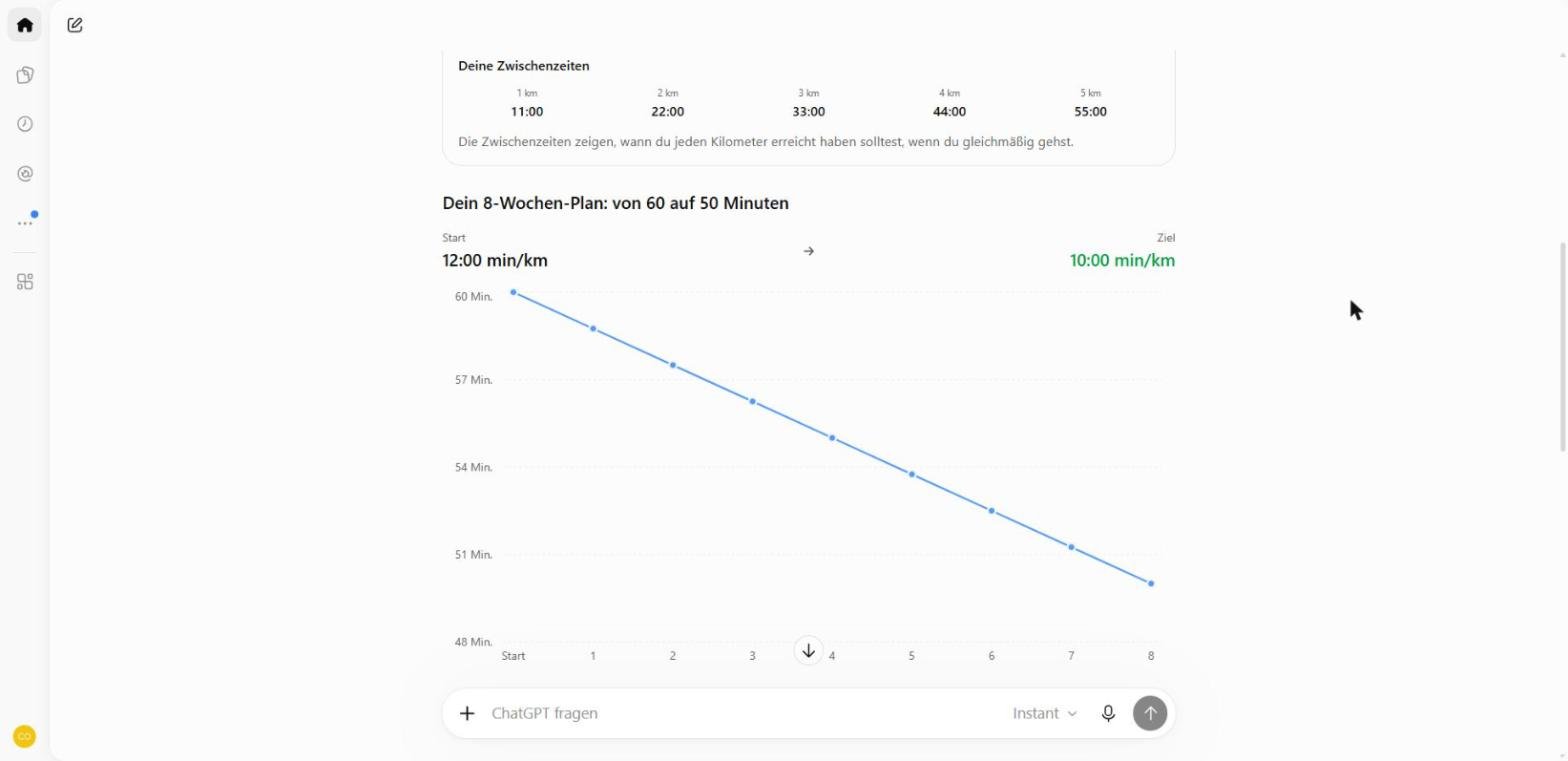This screenshot has width=1568, height=761.
Task: Open the sidebar icon below the clock
Action: click(x=25, y=174)
